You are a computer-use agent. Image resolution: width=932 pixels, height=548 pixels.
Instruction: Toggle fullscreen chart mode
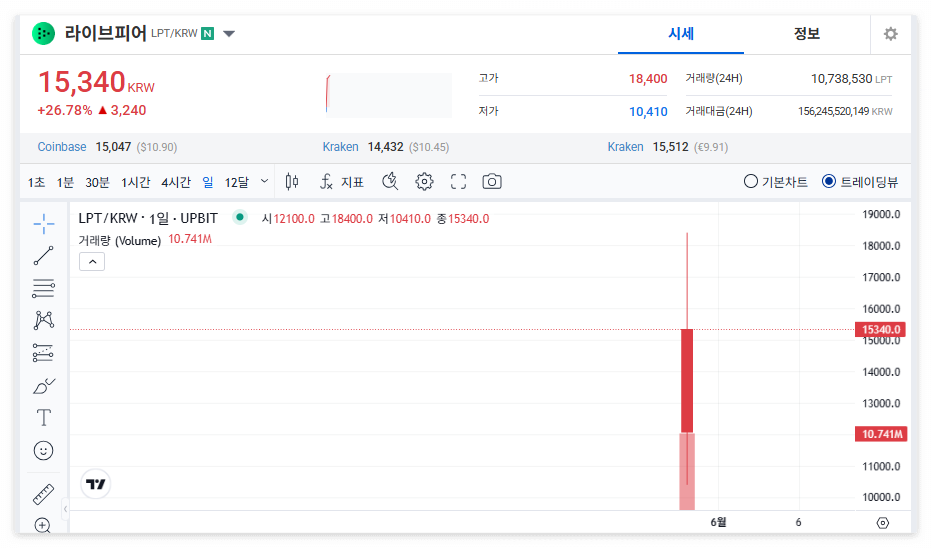(458, 182)
